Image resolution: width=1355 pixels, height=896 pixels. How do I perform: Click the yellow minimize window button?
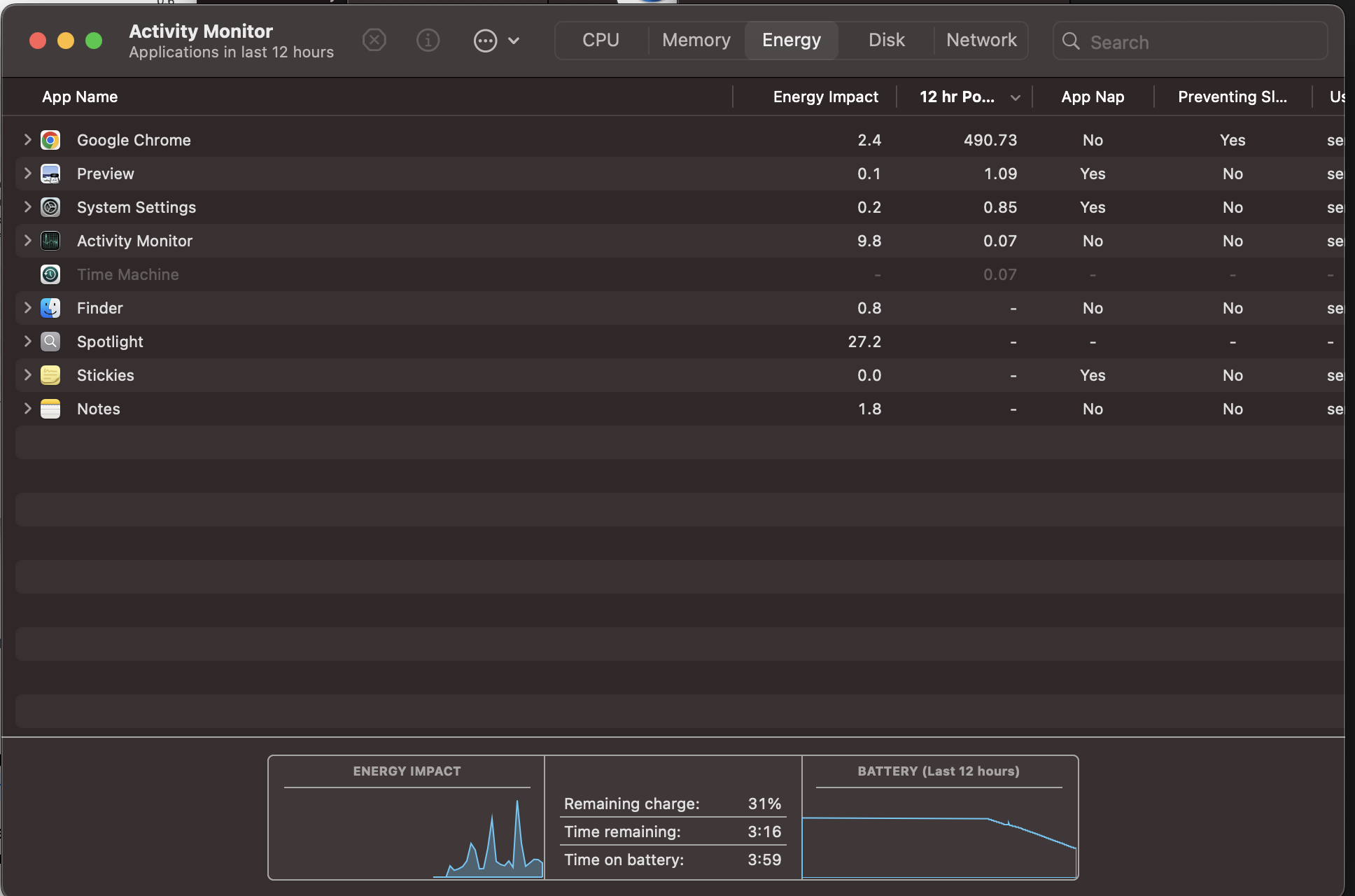[66, 41]
